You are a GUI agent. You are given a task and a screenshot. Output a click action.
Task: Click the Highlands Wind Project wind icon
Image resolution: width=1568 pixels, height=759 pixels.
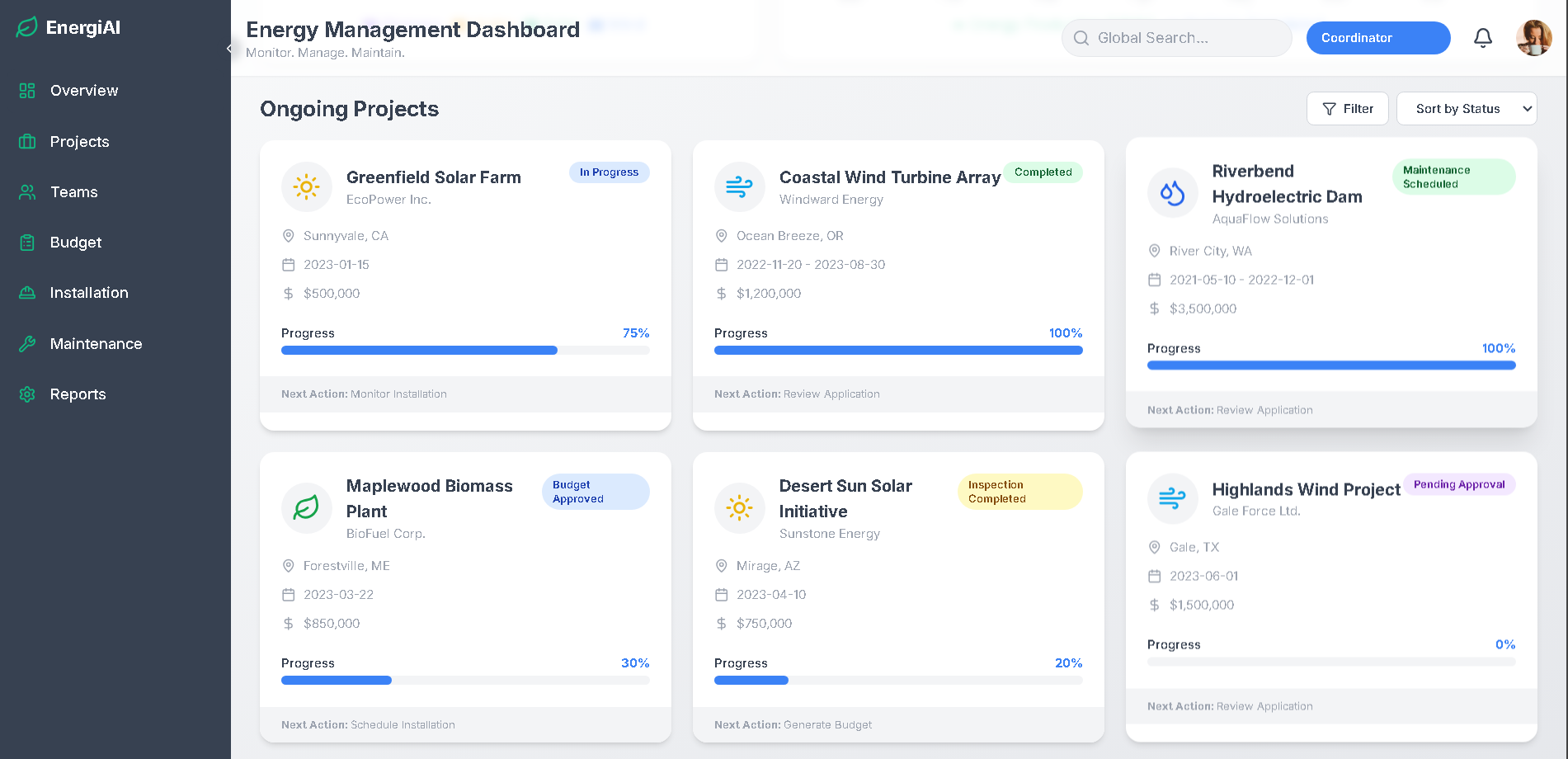(1172, 498)
